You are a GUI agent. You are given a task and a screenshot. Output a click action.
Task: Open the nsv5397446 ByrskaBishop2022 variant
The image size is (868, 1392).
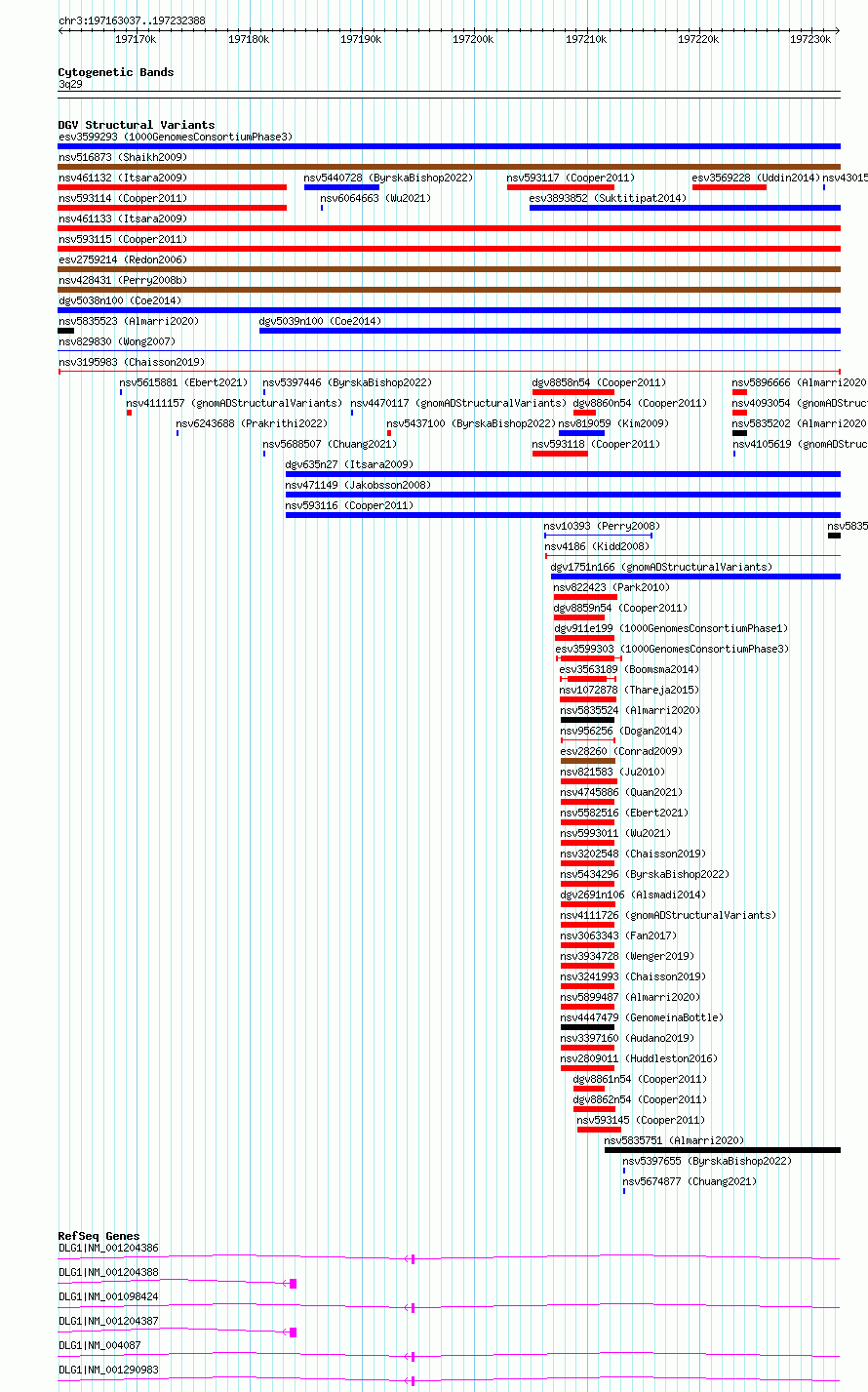tap(263, 392)
